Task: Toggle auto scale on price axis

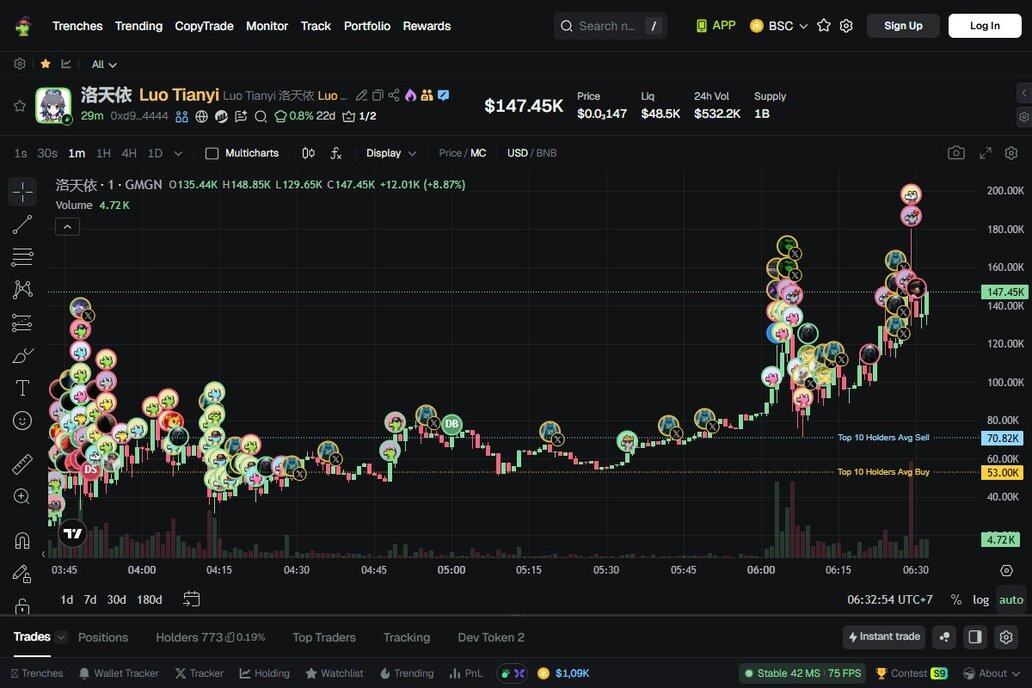Action: [x=1011, y=600]
